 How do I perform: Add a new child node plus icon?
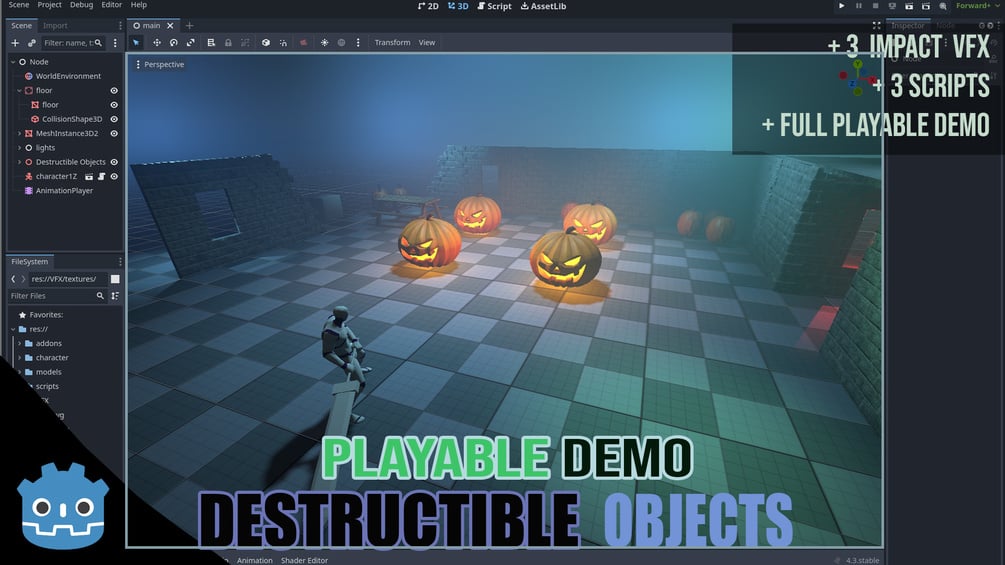pyautogui.click(x=15, y=43)
